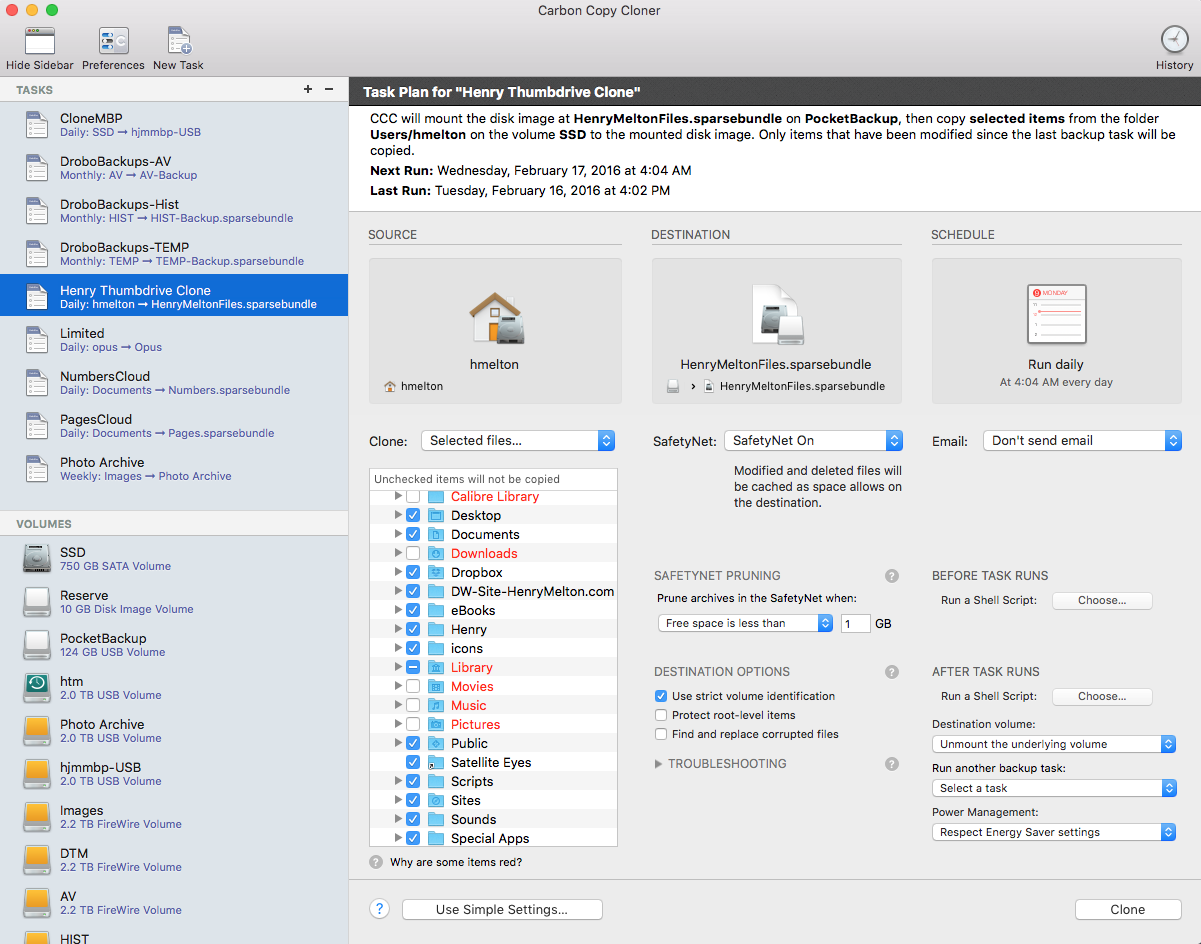Click the plus icon to add task
The width and height of the screenshot is (1201, 944).
pos(308,90)
